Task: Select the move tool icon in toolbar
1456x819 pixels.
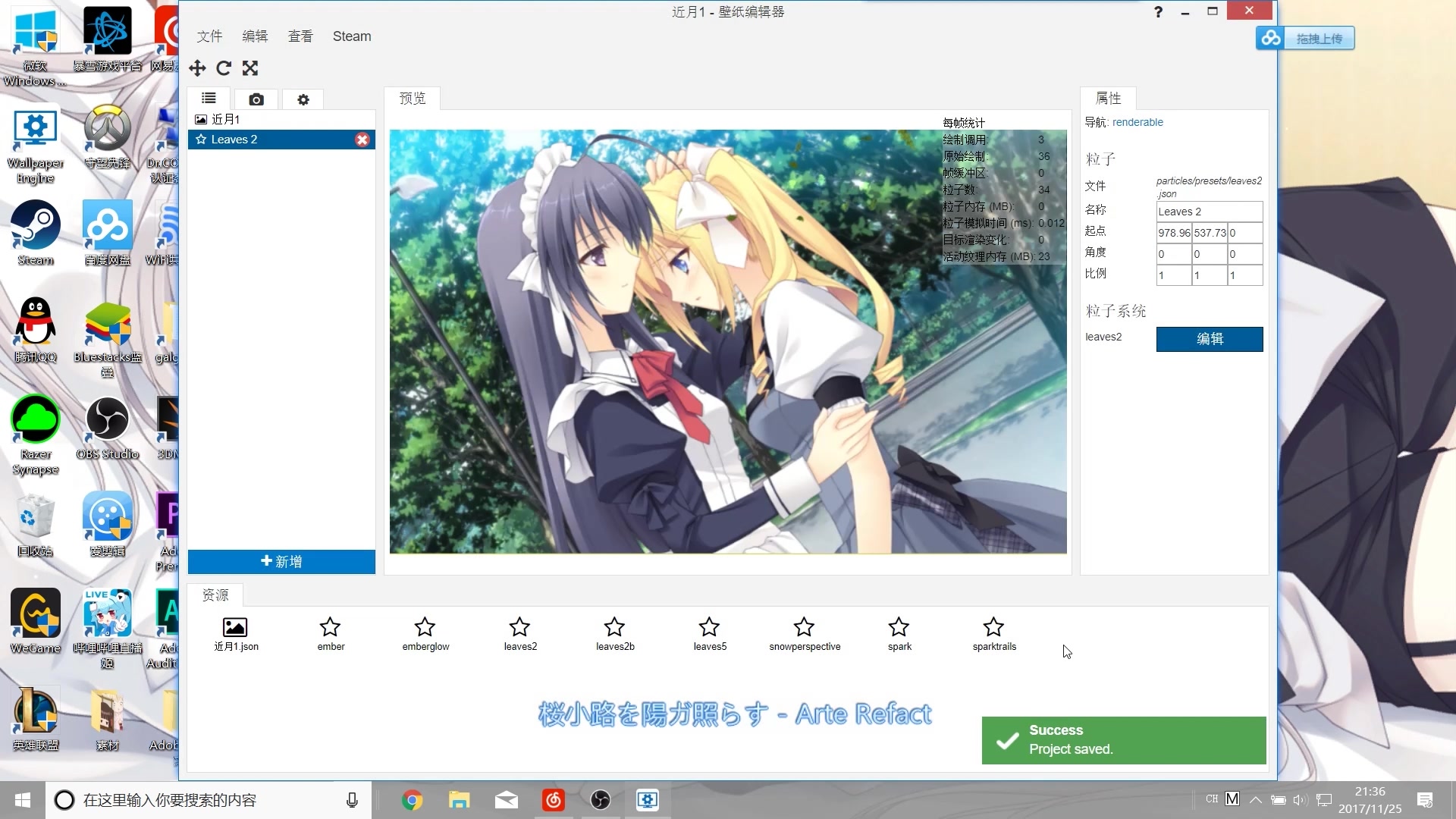Action: tap(197, 68)
